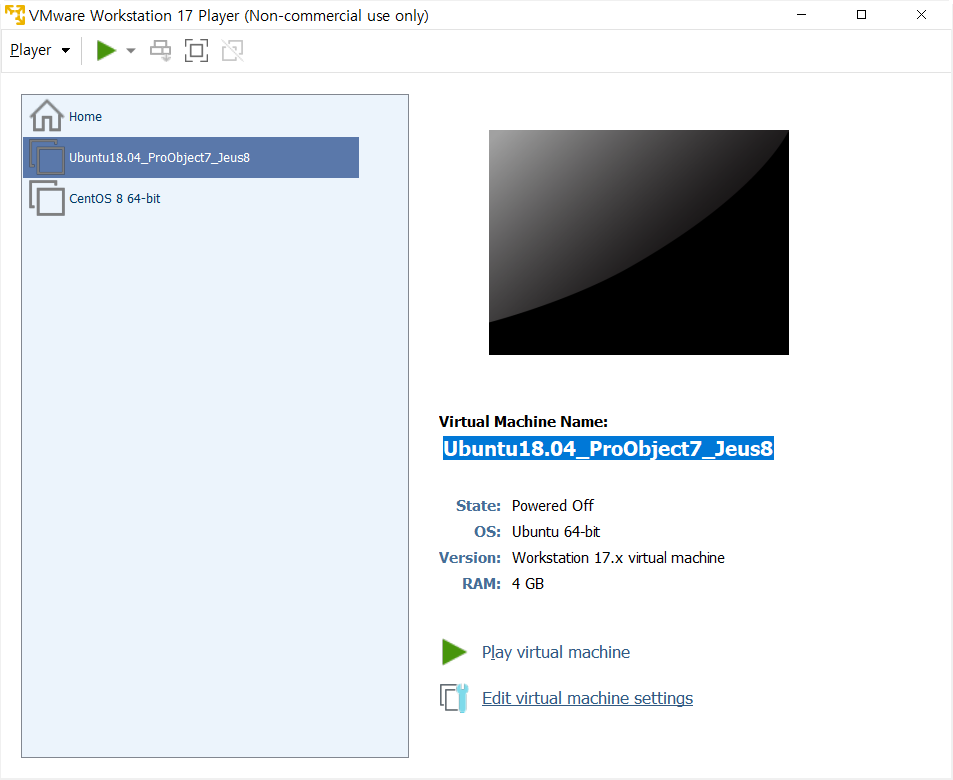Click the VMware Workstation logo in title bar

pos(15,15)
